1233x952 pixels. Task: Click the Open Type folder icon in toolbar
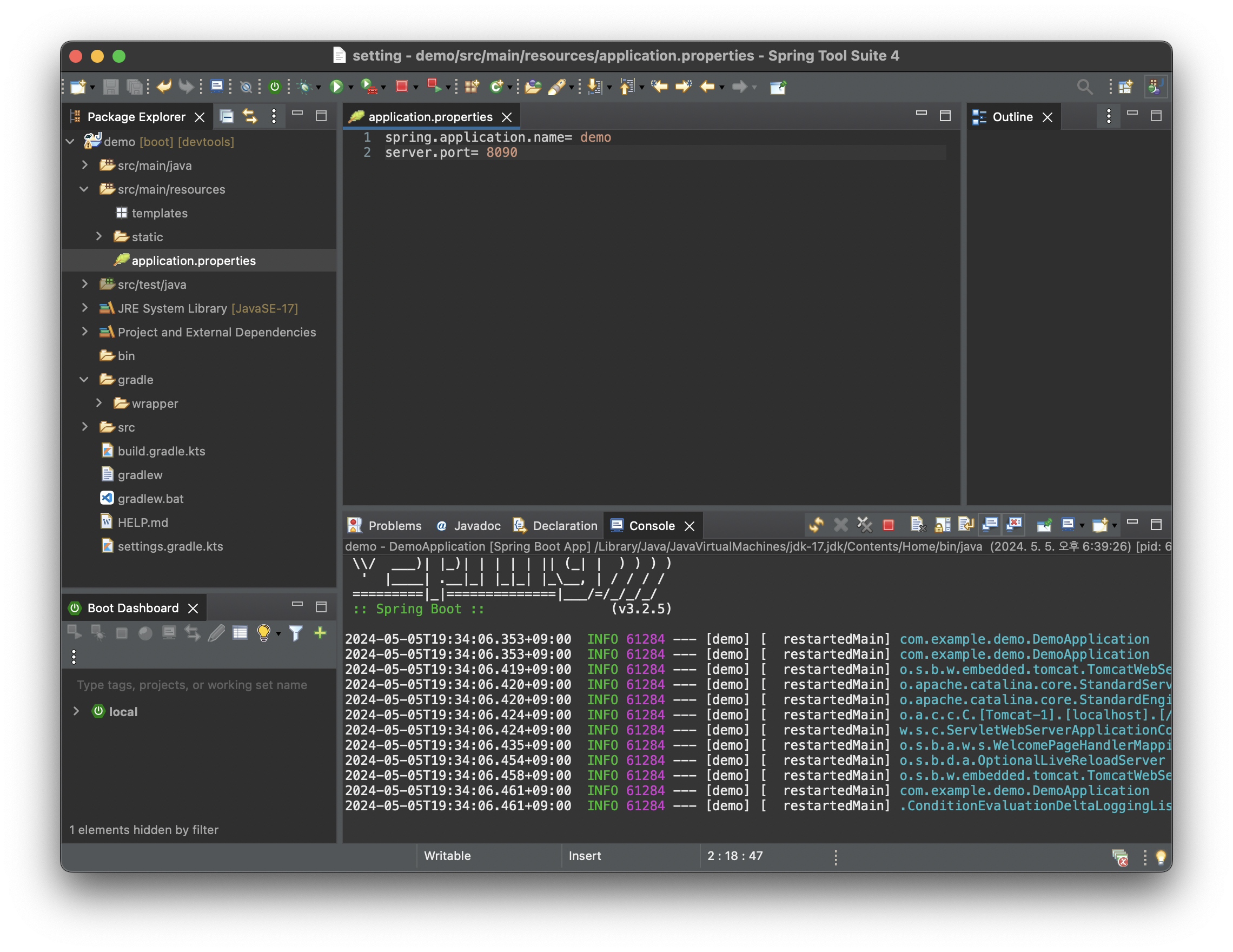(x=532, y=87)
